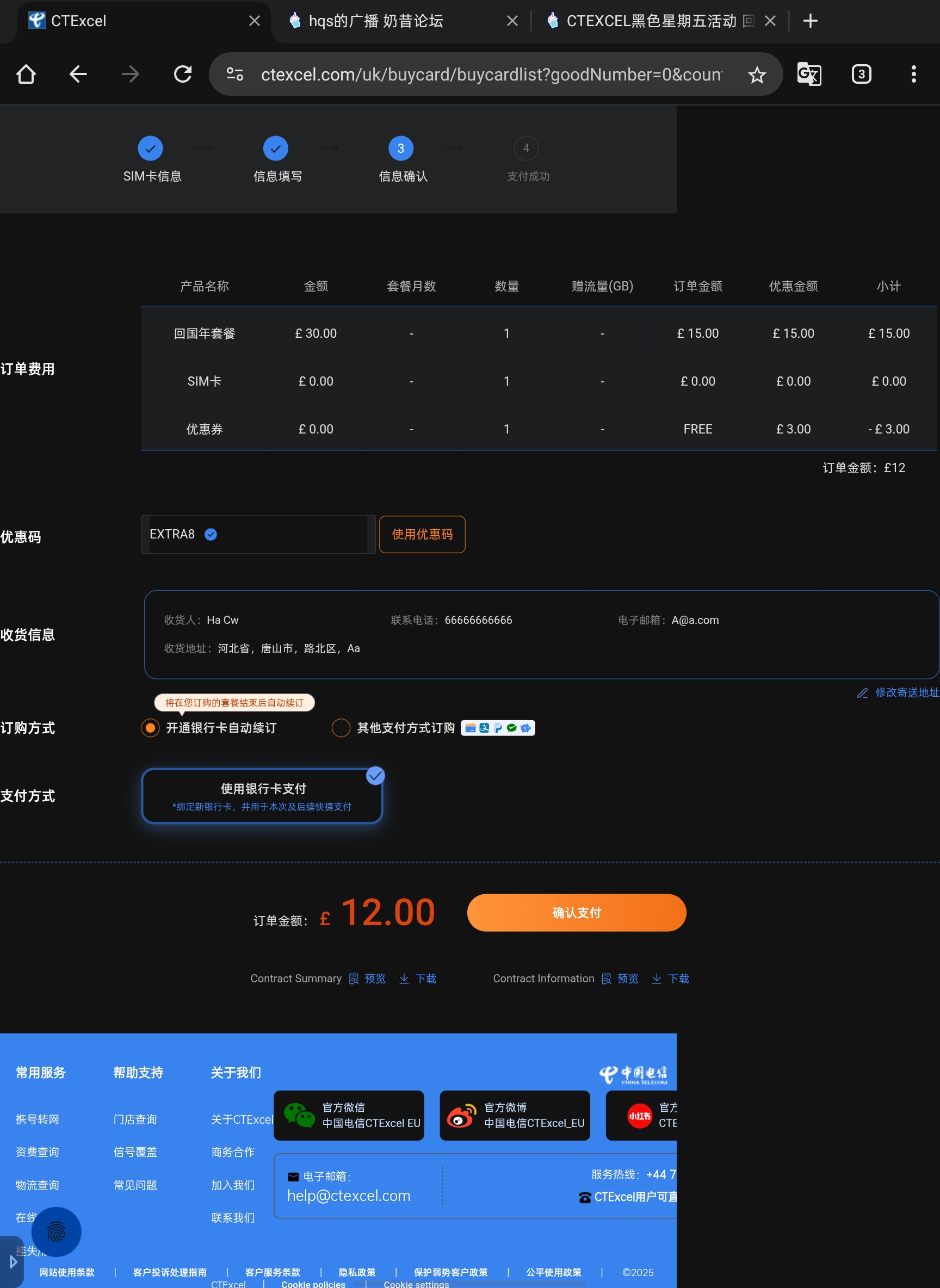Select the 使用银行卡支付 payment card
Viewport: 940px width, 1288px height.
coord(262,795)
